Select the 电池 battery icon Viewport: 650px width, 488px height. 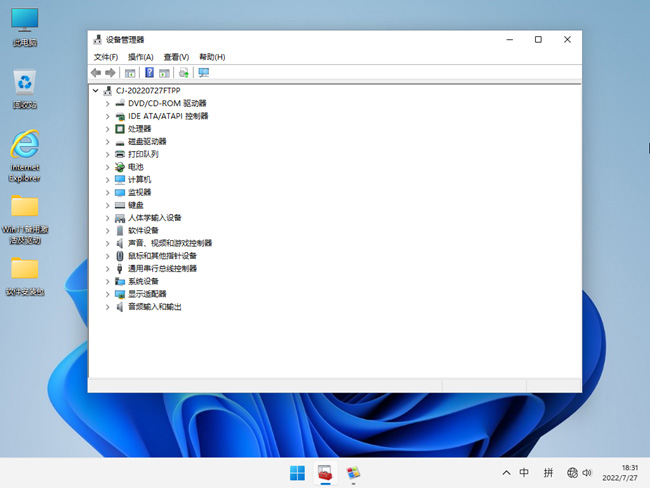[x=120, y=167]
